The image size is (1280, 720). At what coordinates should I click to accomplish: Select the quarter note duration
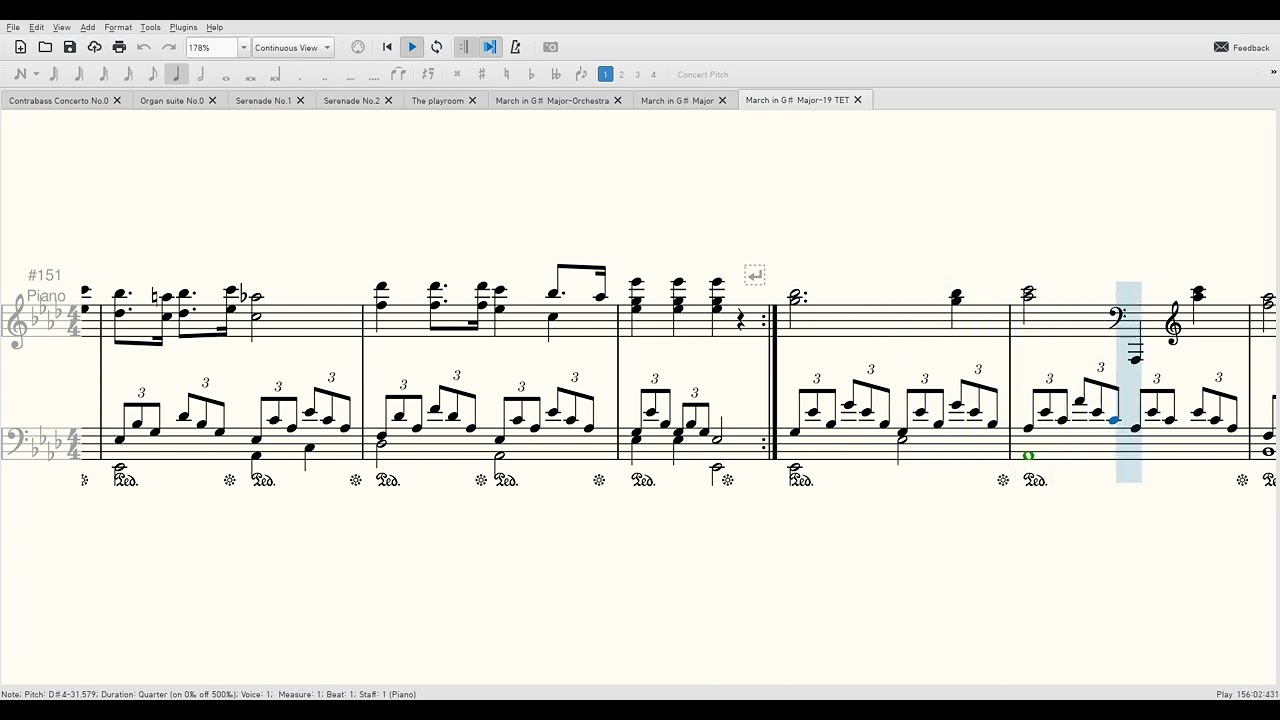pos(177,74)
